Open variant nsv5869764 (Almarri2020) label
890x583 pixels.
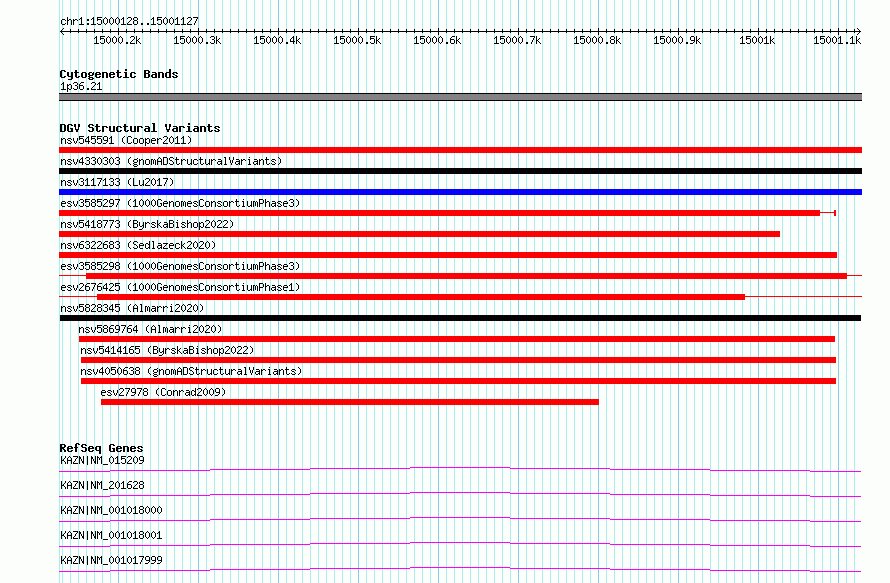150,329
